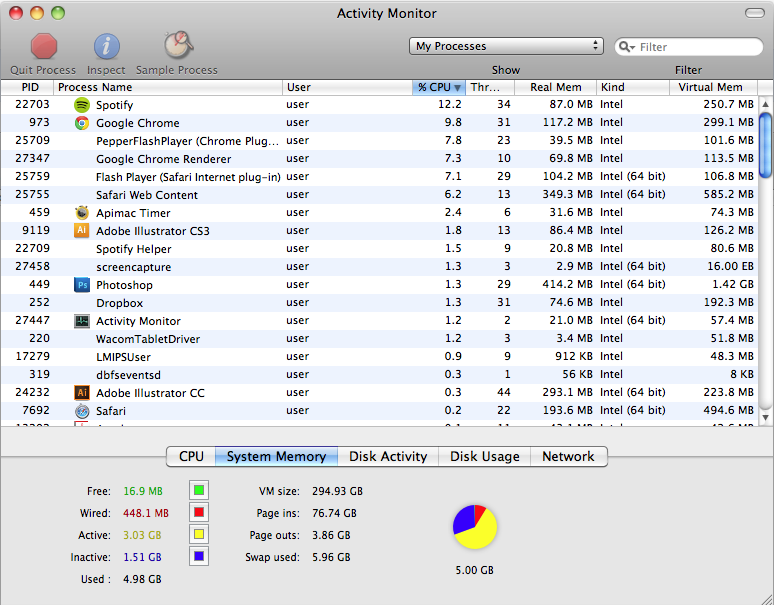The width and height of the screenshot is (774, 605).
Task: Open the Inspect info icon
Action: [107, 46]
